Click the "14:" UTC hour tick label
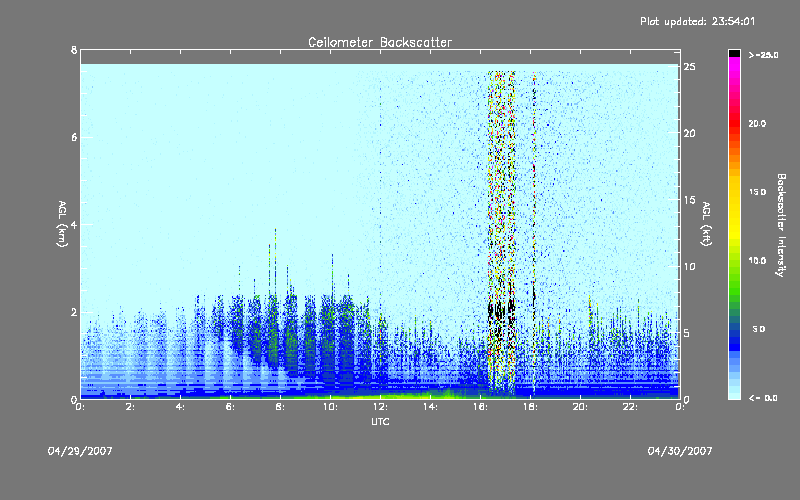Viewport: 800px width, 500px height. click(430, 407)
